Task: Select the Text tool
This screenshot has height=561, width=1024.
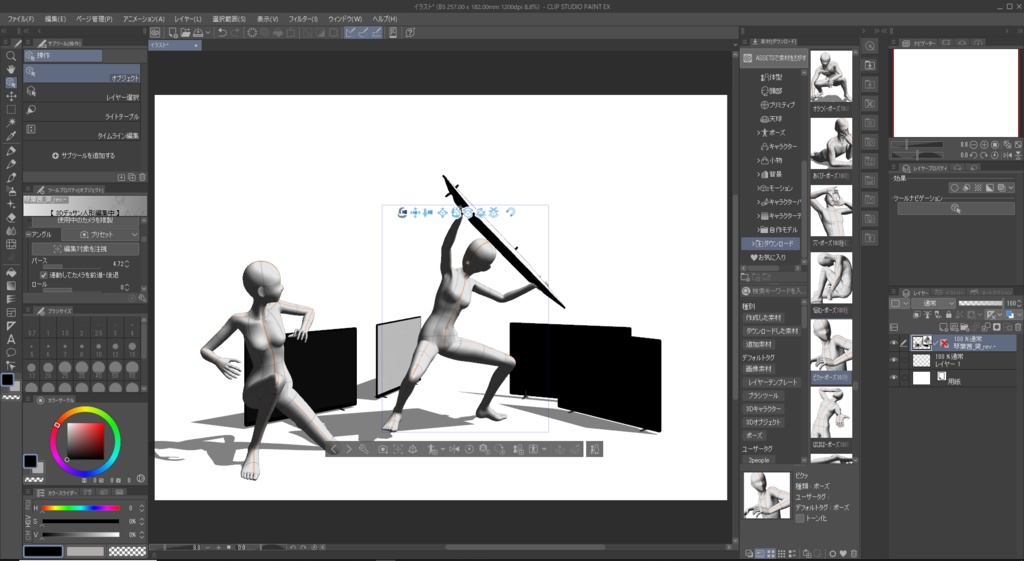Action: click(x=11, y=339)
